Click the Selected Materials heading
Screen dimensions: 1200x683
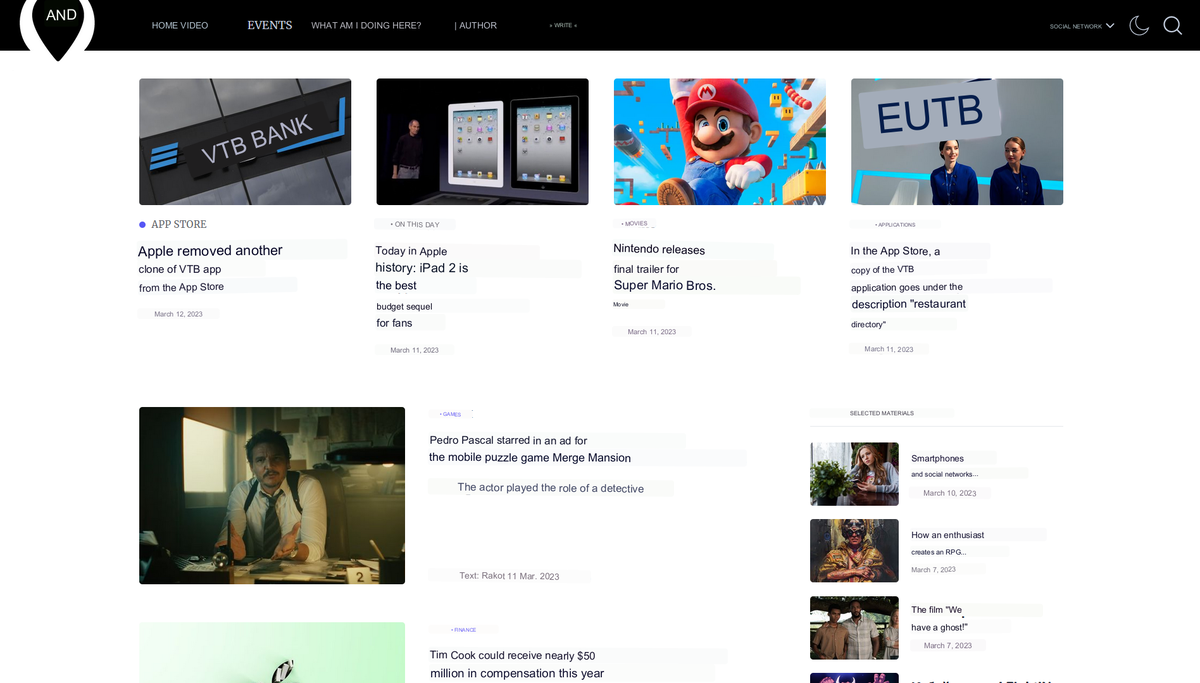coord(882,413)
